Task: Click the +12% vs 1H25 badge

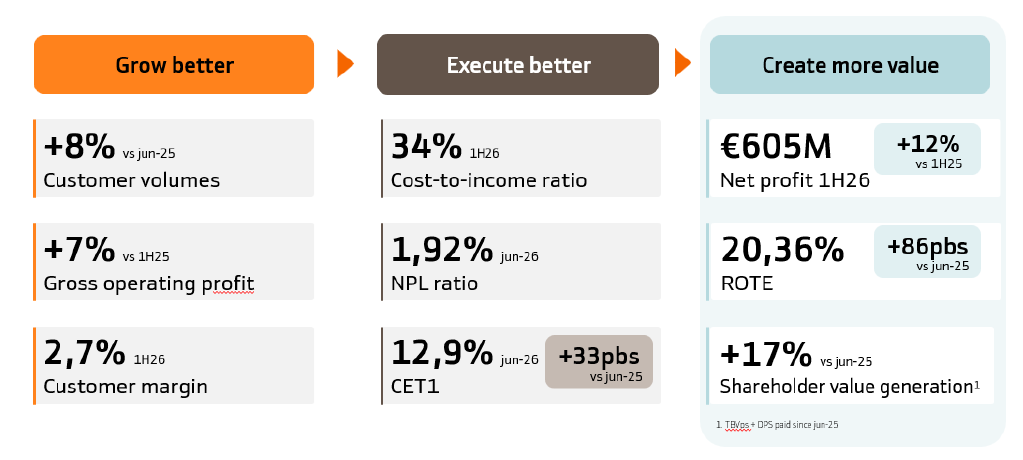Action: pos(927,149)
